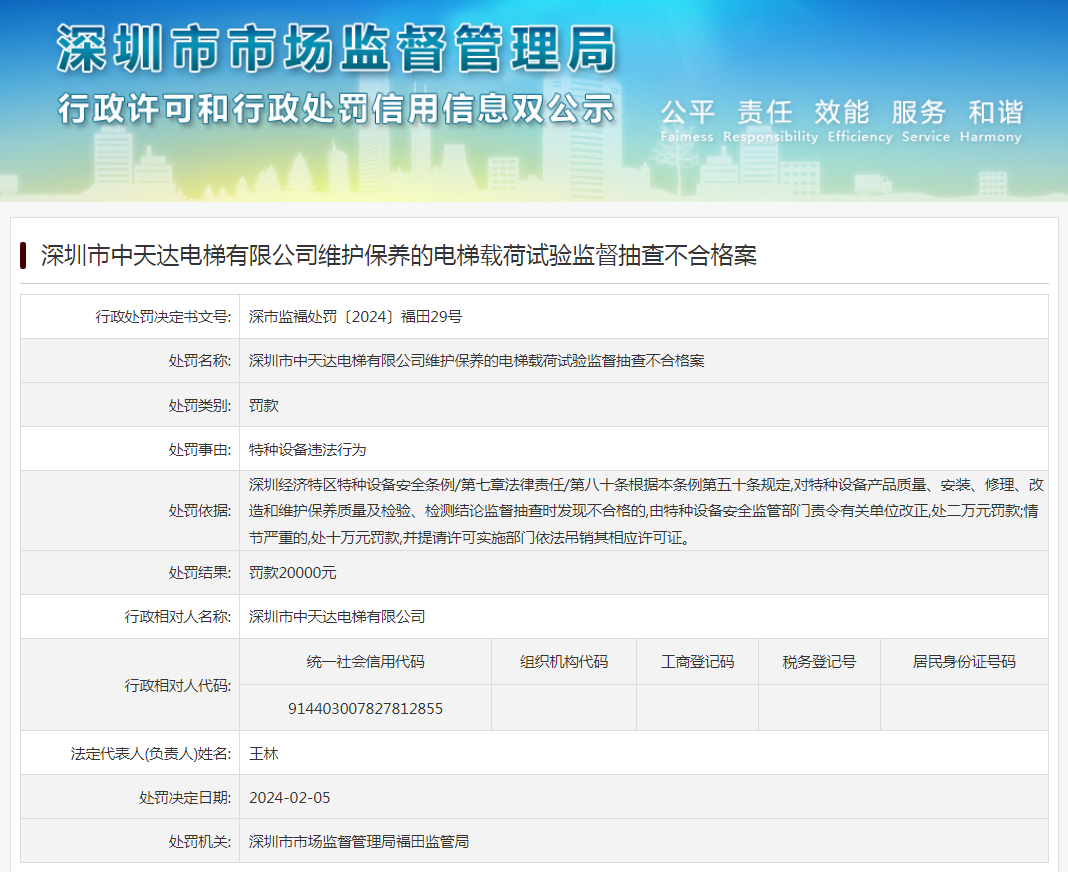
Task: Click the 处罚依据 legal basis paragraph
Action: (645, 511)
